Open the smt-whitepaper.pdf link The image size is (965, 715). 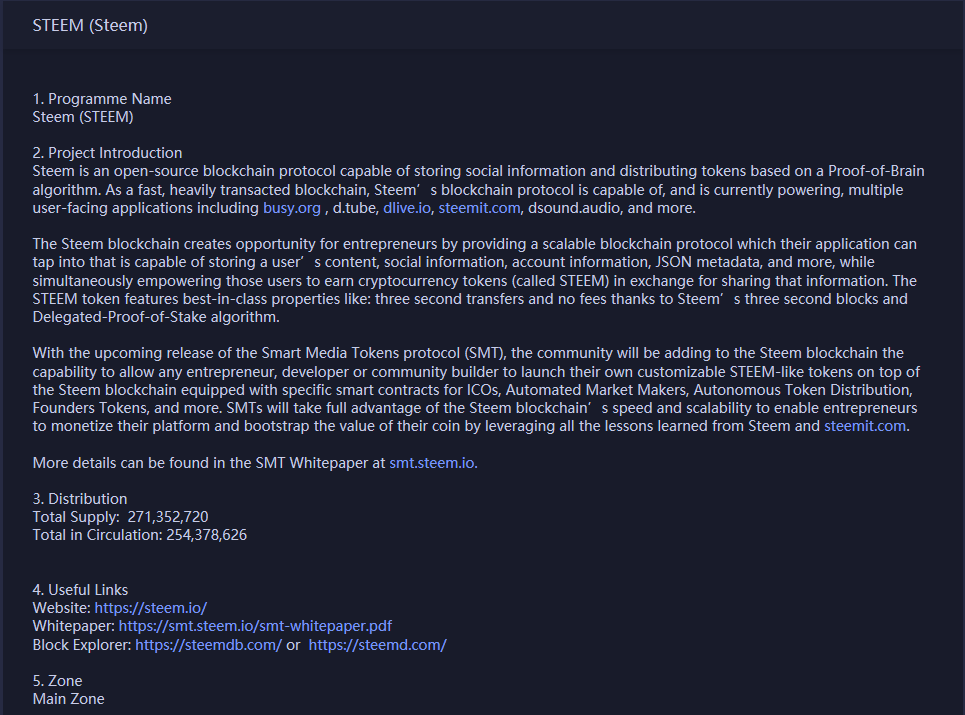click(255, 626)
